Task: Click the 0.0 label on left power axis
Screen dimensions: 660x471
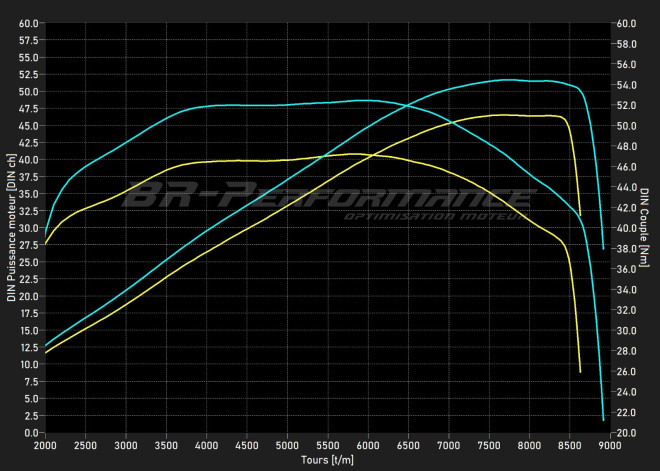Action: [31, 433]
